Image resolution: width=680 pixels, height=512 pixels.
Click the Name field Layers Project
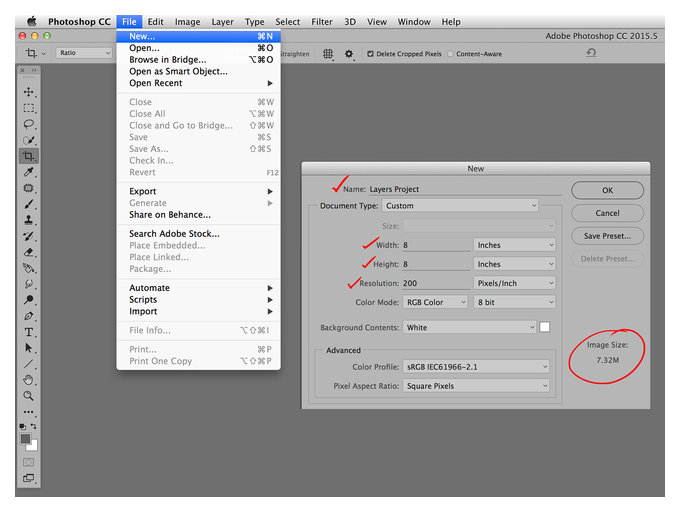click(x=465, y=189)
